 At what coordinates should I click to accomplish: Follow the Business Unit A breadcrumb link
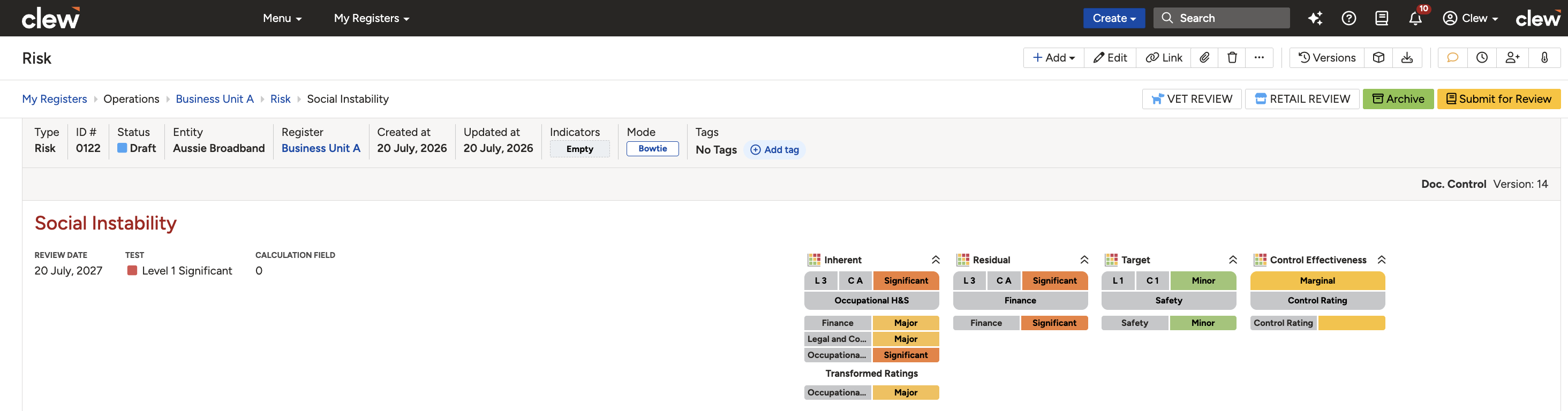214,99
